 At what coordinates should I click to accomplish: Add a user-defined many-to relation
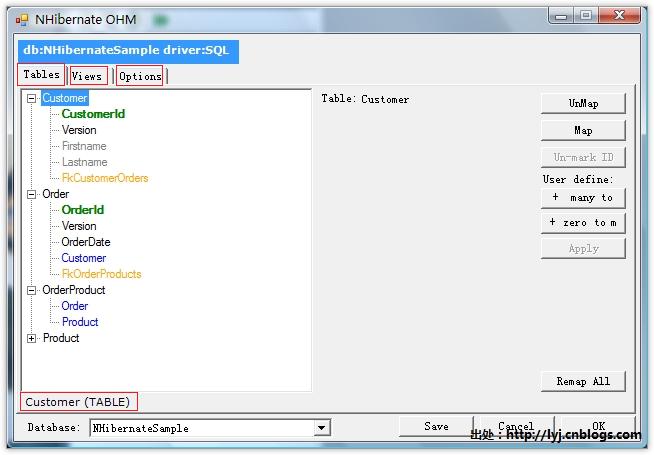click(x=583, y=198)
